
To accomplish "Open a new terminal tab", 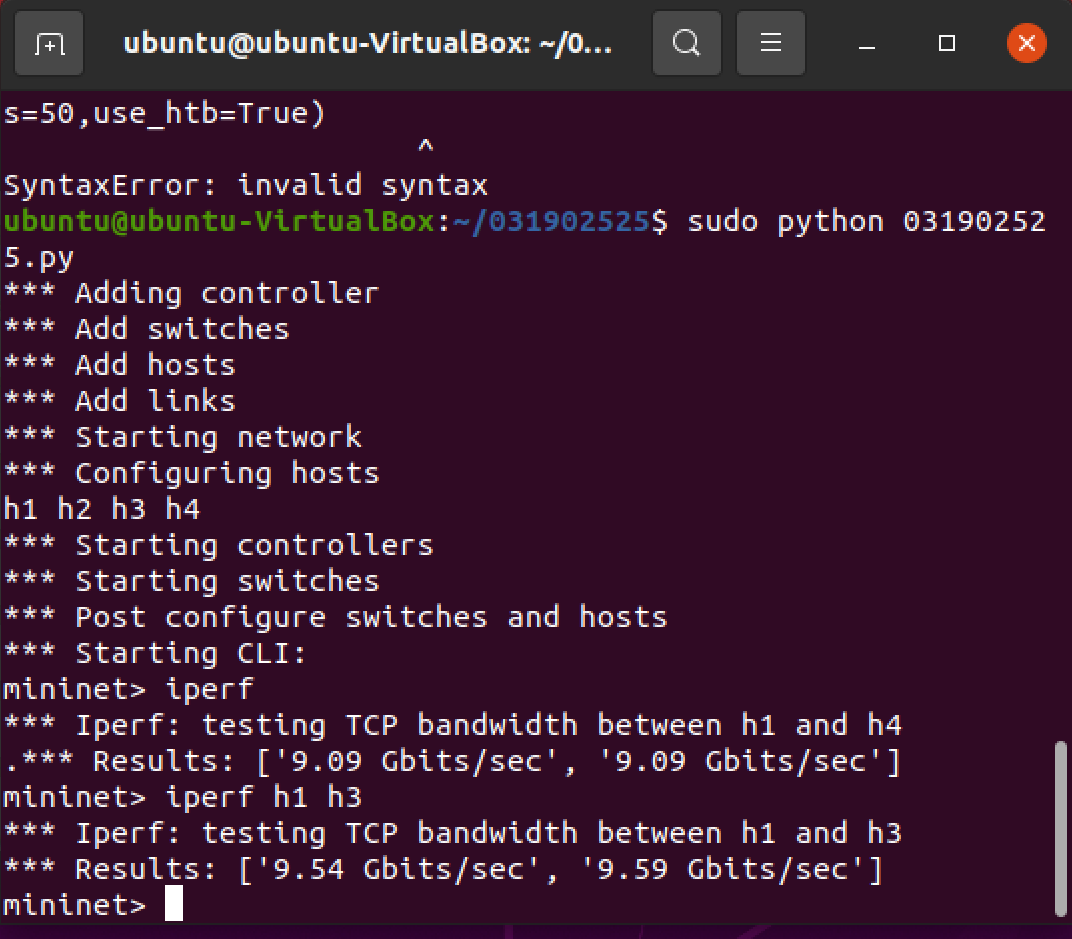I will 48,43.
